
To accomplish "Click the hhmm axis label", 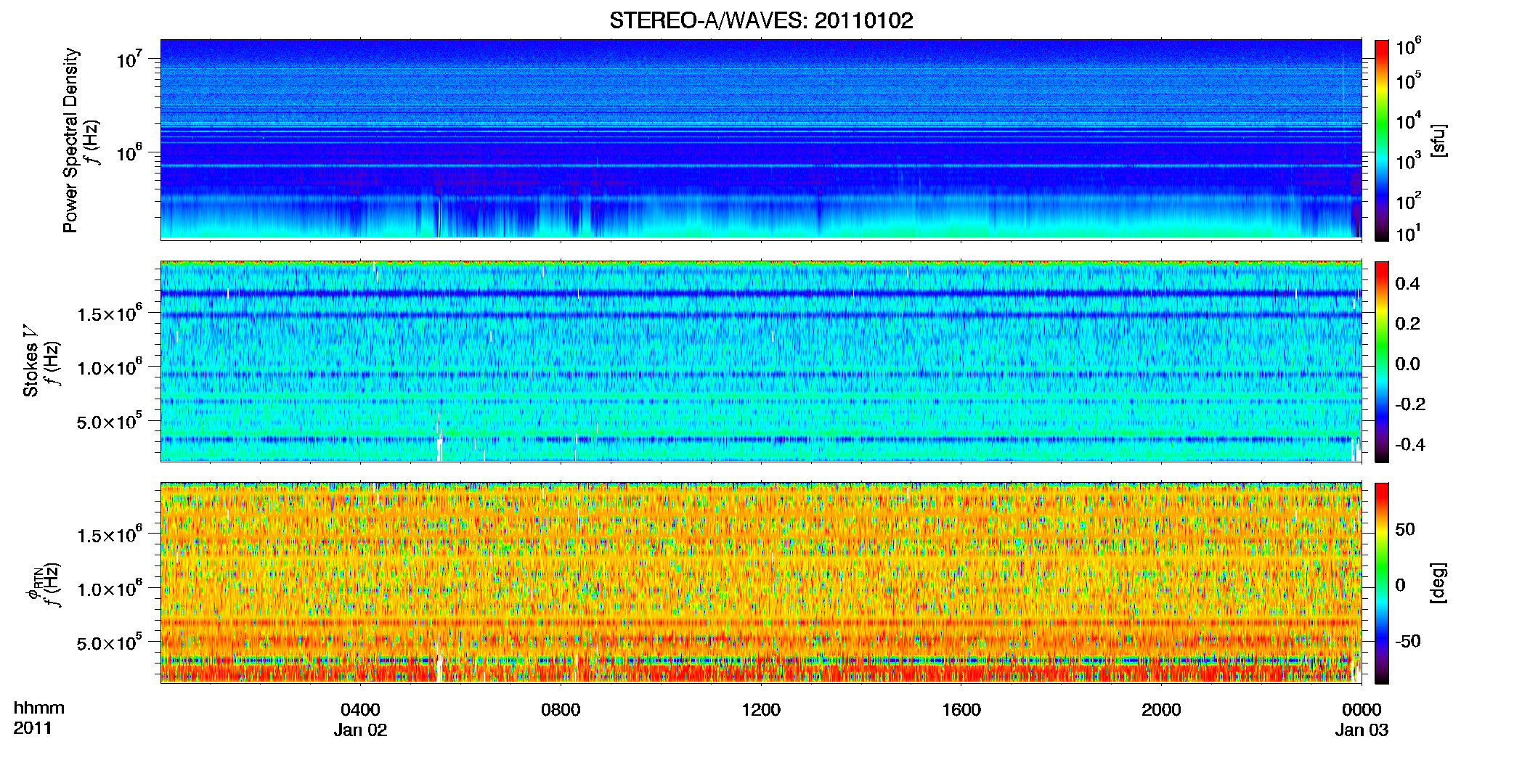I will coord(39,708).
